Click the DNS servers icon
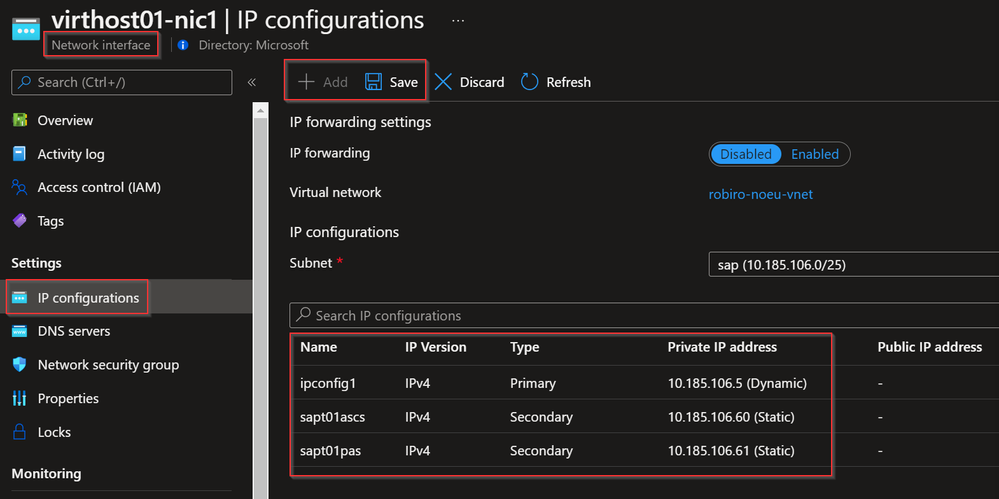 click(x=19, y=331)
